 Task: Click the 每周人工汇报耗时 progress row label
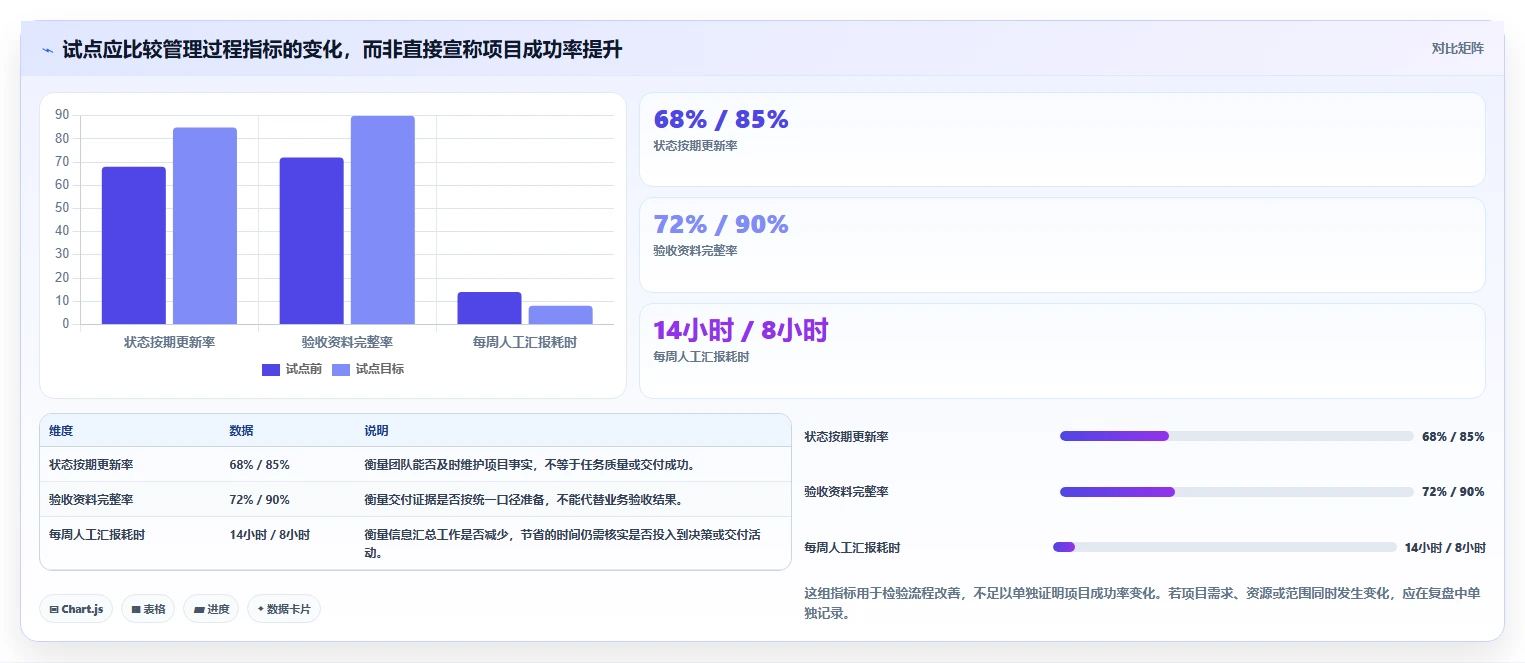[x=852, y=548]
